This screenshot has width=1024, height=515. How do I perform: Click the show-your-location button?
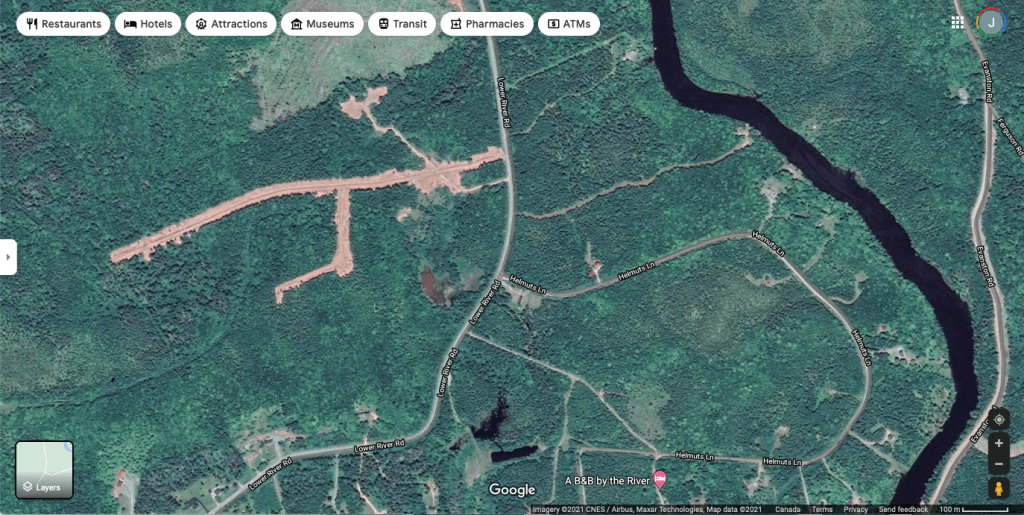998,420
